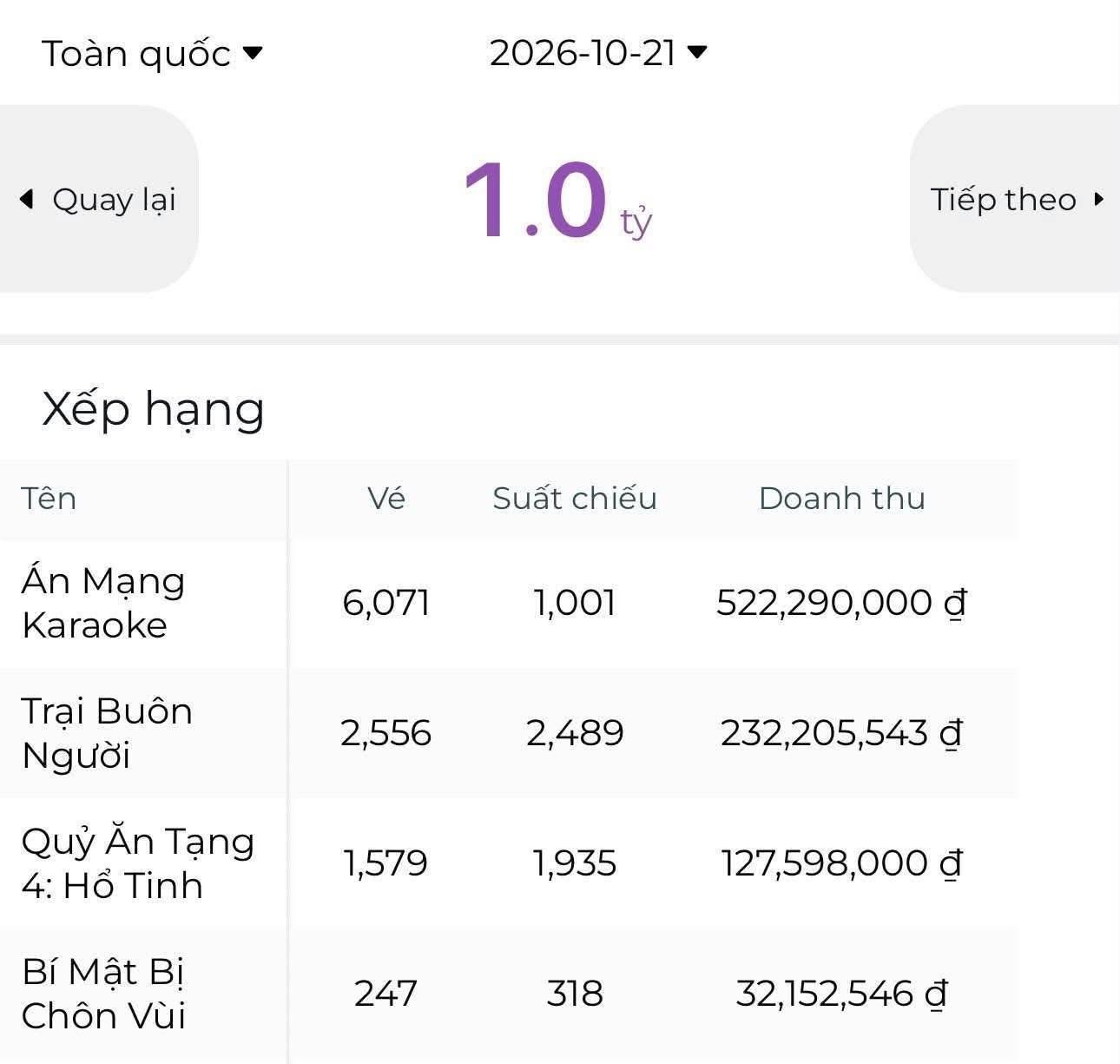Click revenue 127,598,000 đ
1120x1064 pixels.
[842, 863]
